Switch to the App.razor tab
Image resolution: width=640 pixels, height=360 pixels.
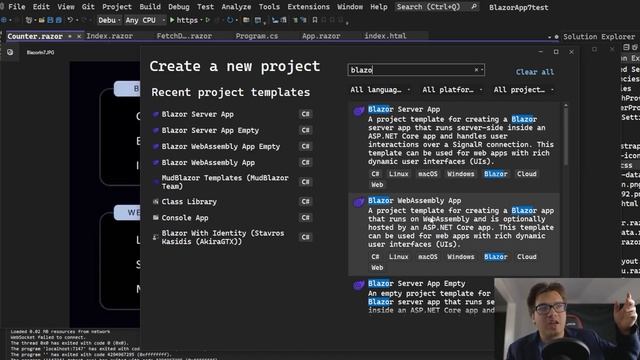321,36
